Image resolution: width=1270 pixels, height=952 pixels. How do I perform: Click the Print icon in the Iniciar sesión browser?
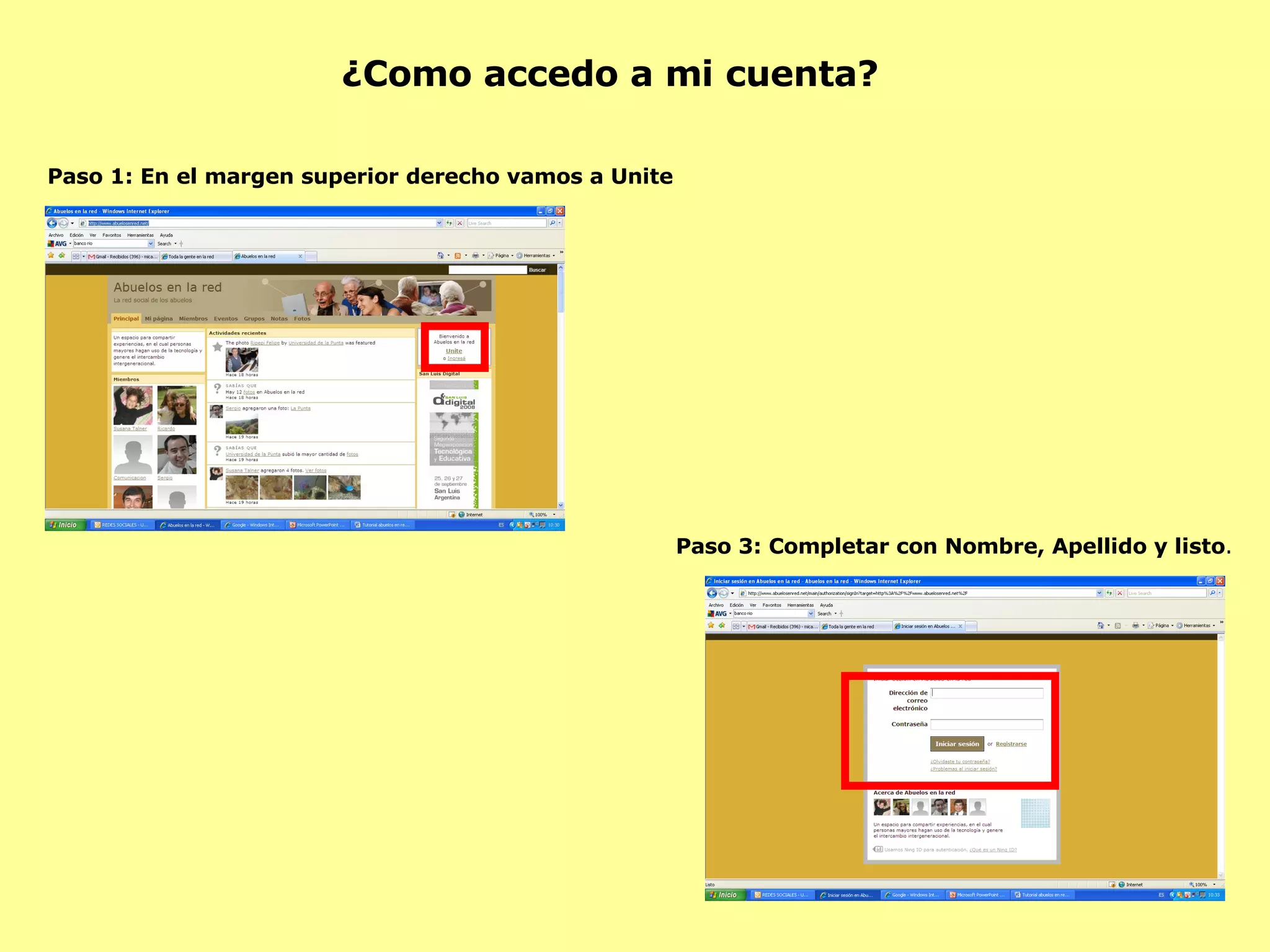(x=1135, y=625)
